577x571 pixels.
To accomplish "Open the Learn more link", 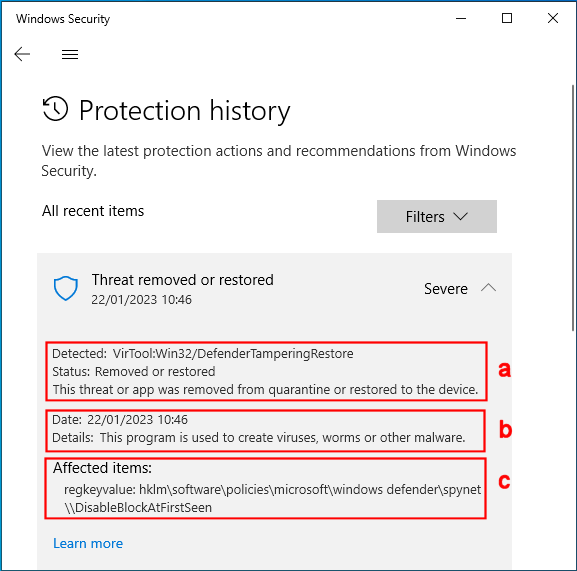I will coord(88,543).
